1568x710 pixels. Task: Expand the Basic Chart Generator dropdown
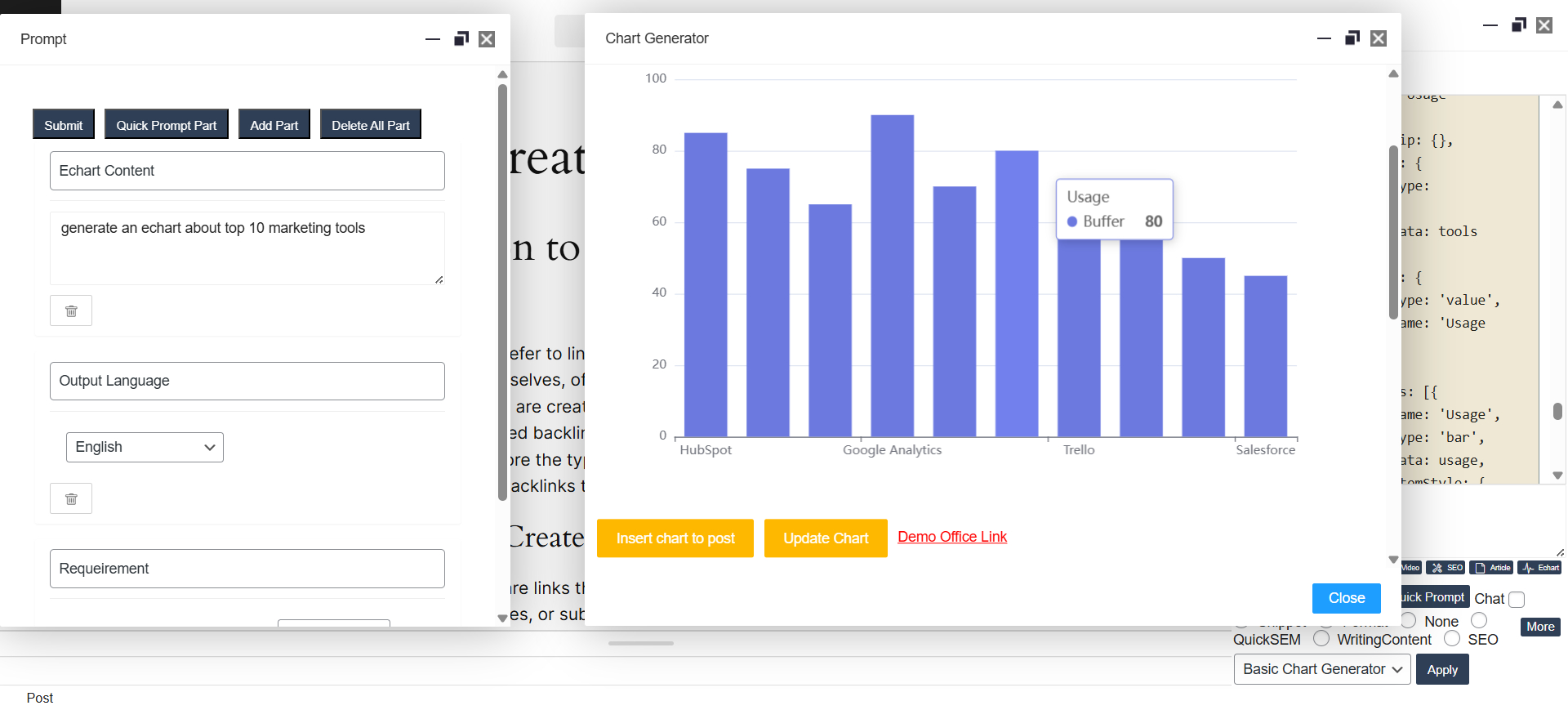click(1321, 669)
